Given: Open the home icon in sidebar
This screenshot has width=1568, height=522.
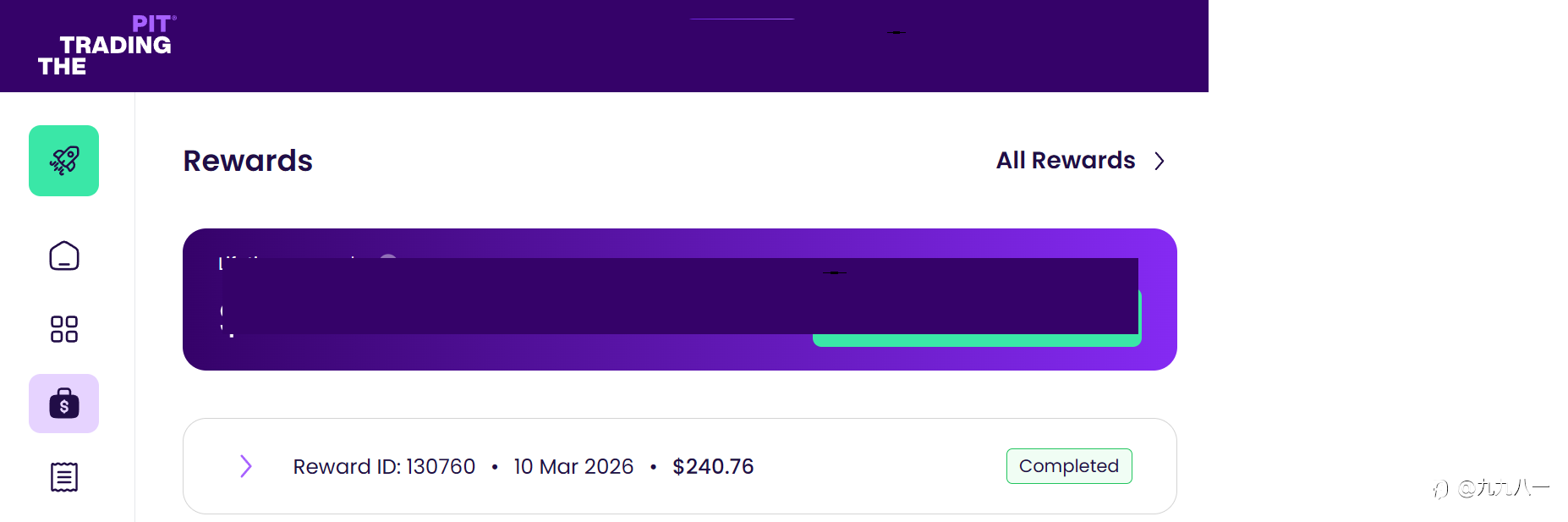Looking at the screenshot, I should click(63, 256).
